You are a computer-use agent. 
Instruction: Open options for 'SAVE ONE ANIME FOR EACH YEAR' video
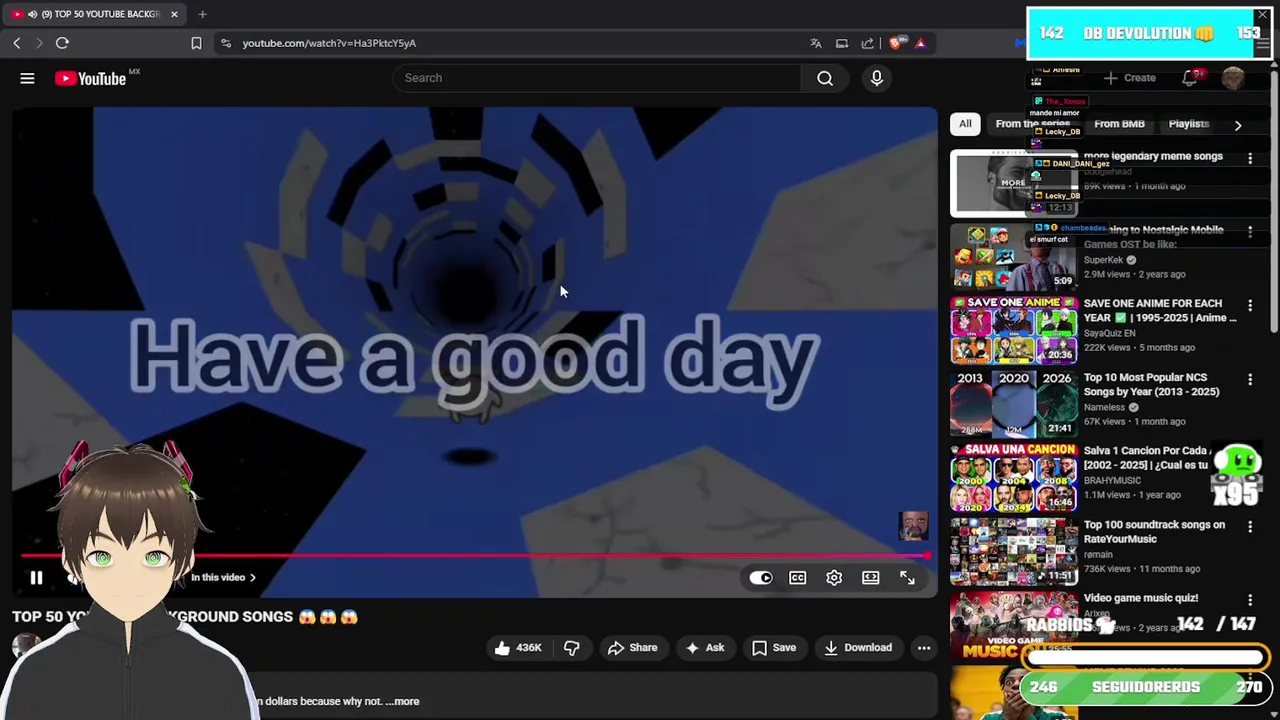tap(1250, 306)
